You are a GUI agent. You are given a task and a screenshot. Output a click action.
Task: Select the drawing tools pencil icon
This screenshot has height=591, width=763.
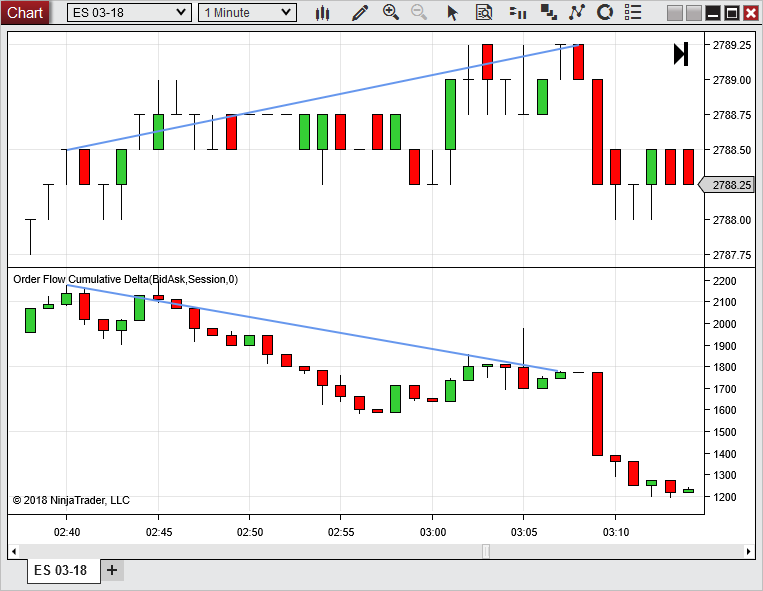[360, 13]
